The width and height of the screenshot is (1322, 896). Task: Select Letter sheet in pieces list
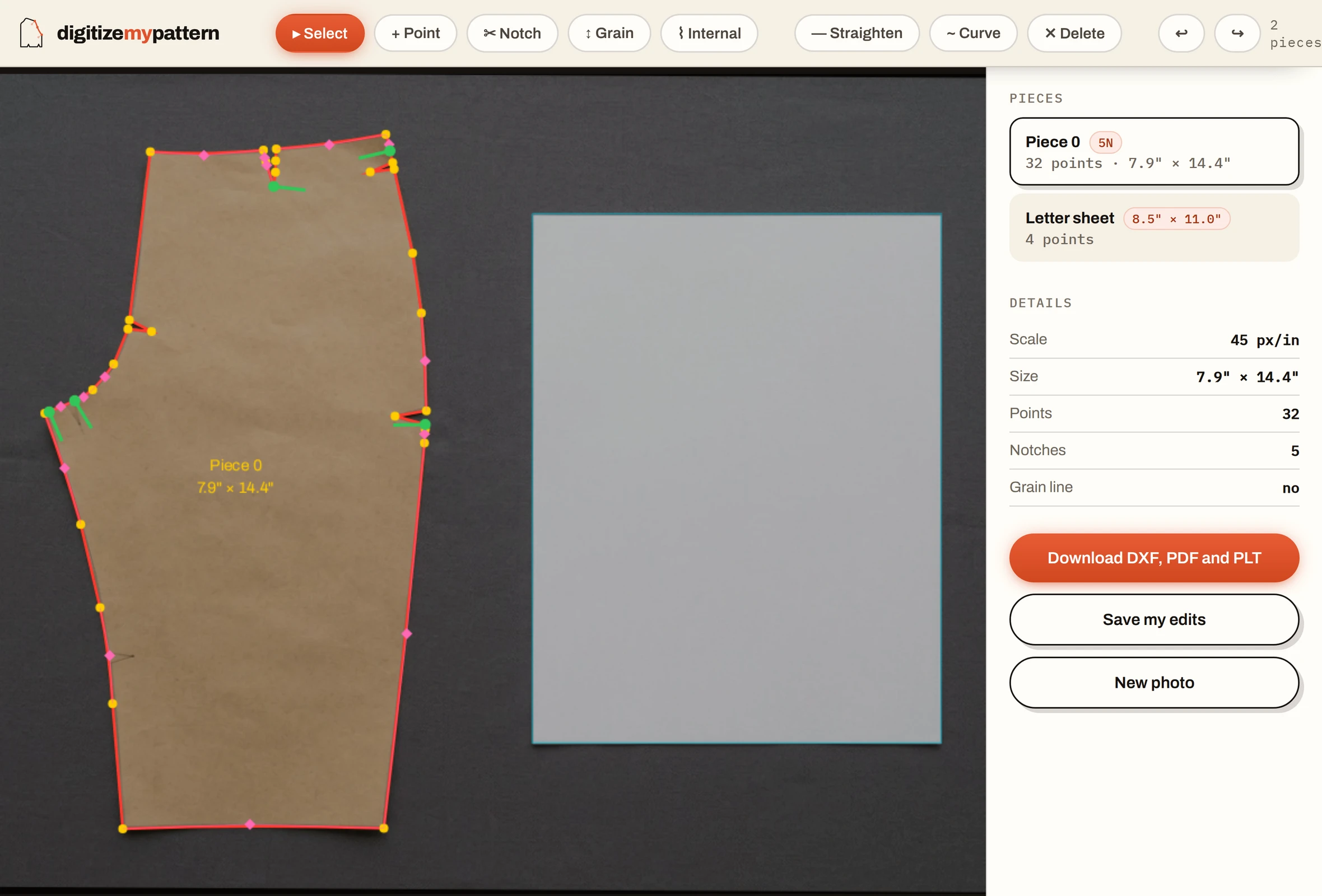1153,227
